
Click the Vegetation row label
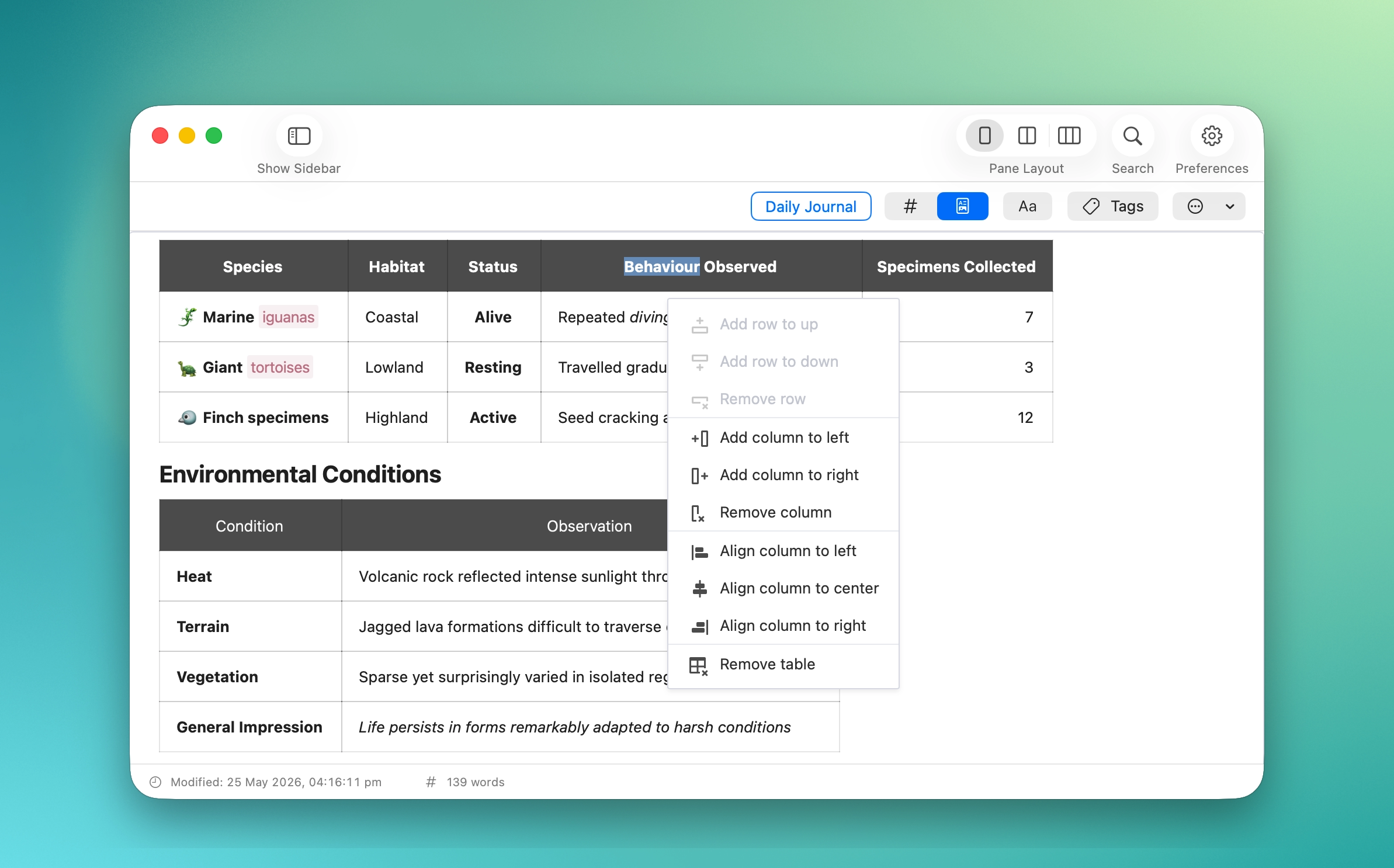[x=217, y=677]
